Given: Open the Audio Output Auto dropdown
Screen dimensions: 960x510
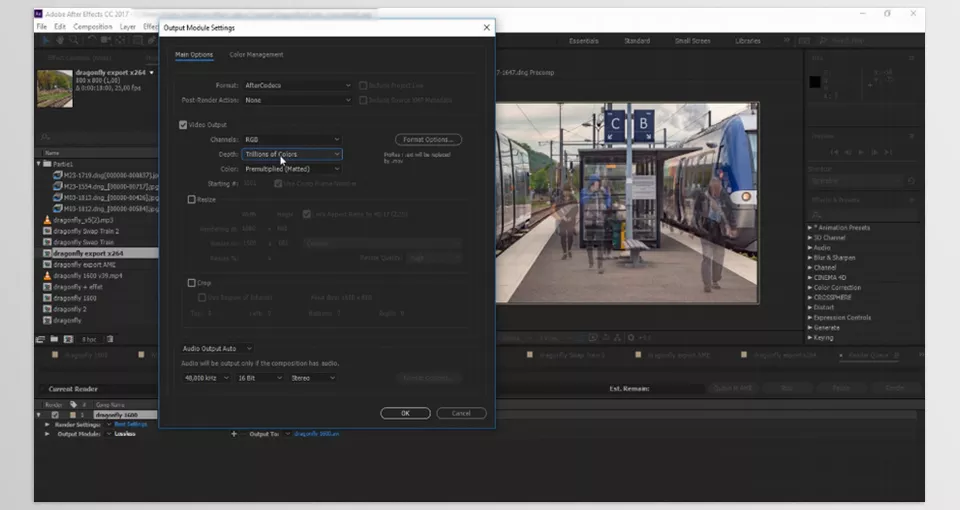Looking at the screenshot, I should pos(217,348).
